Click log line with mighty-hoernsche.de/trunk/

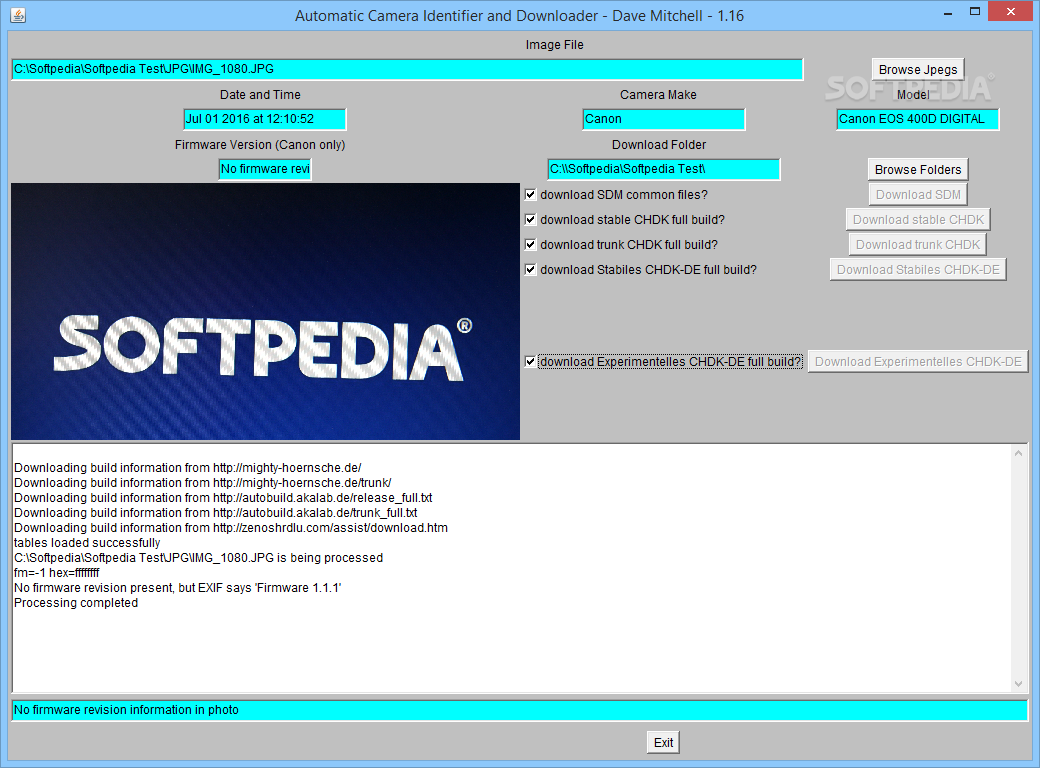(x=203, y=483)
